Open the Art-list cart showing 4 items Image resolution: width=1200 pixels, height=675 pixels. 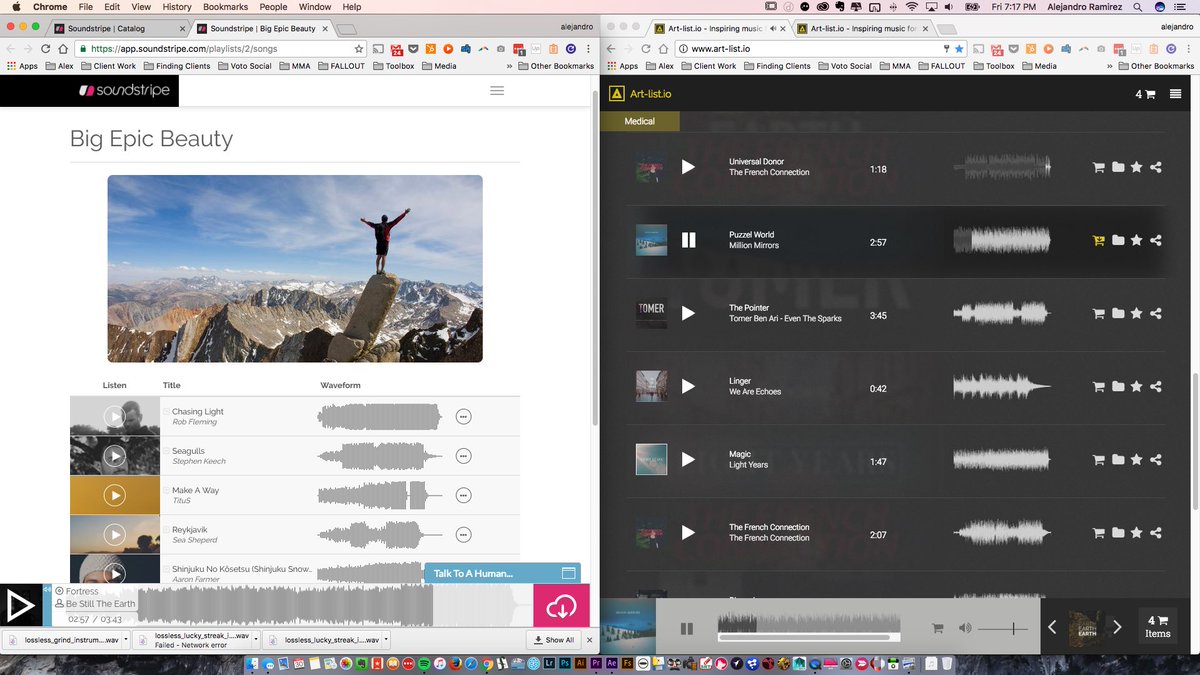pyautogui.click(x=1145, y=94)
